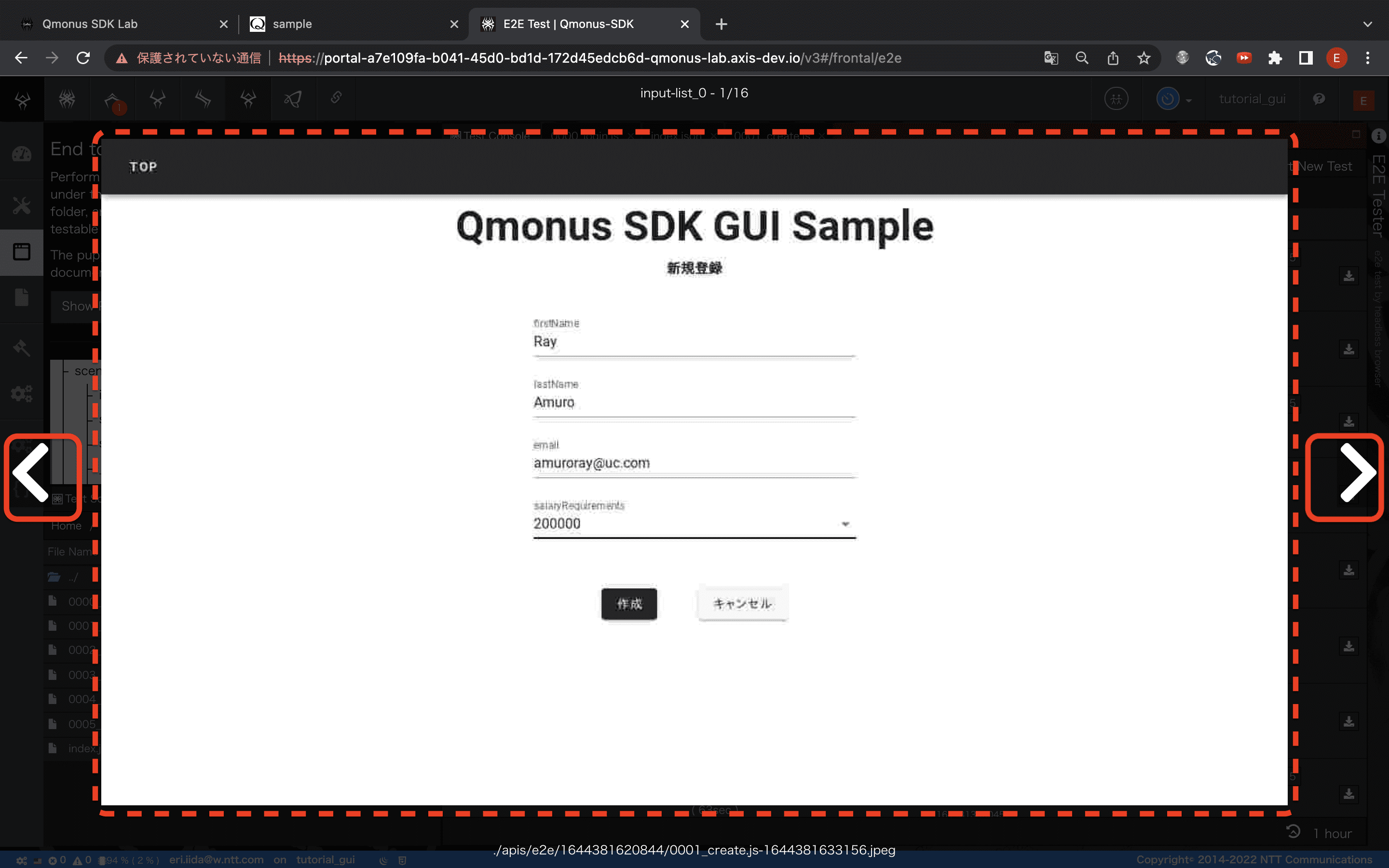This screenshot has height=868, width=1389.
Task: Click the email field with amuroray@uc.com
Action: pyautogui.click(x=694, y=463)
